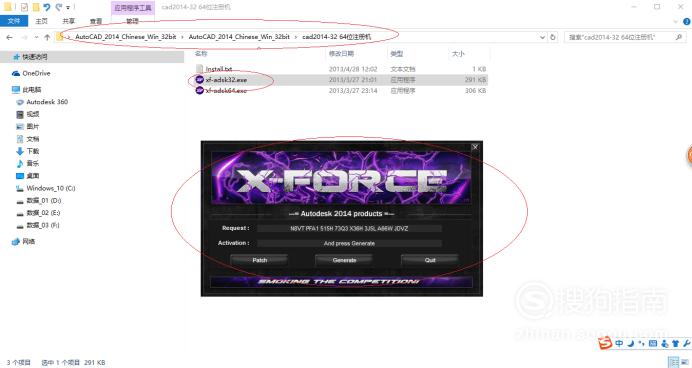Click the first AutoCAD_2014_Chinese_Win_32bit breadcrumb

click(126, 37)
